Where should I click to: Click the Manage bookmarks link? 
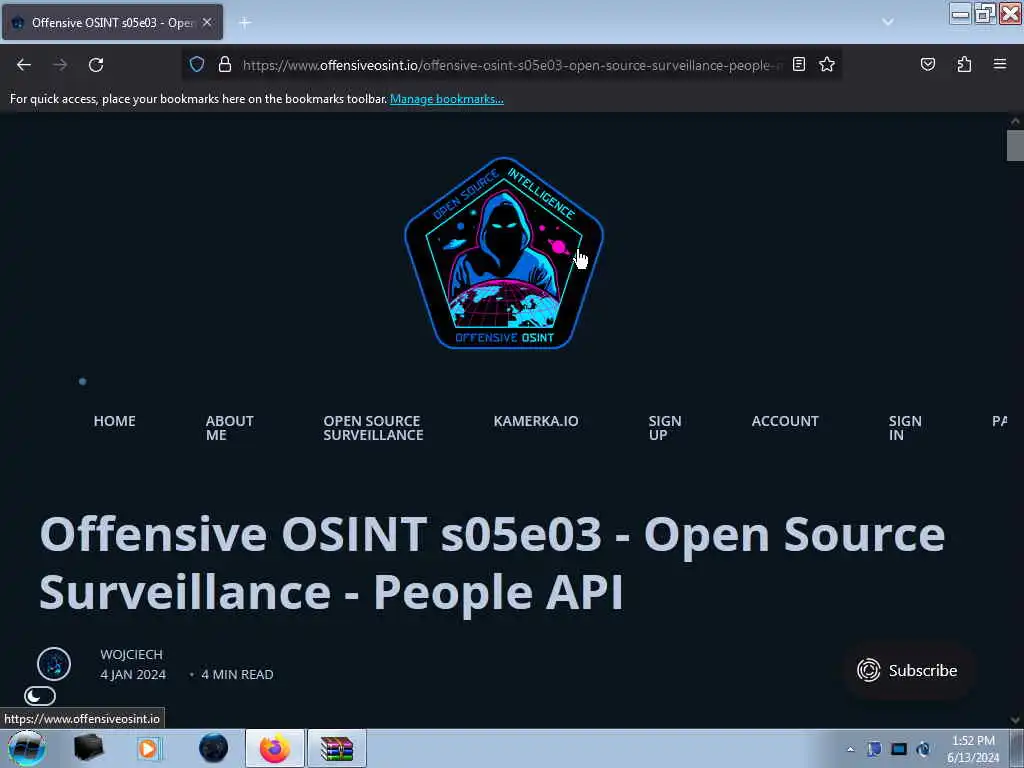[447, 99]
